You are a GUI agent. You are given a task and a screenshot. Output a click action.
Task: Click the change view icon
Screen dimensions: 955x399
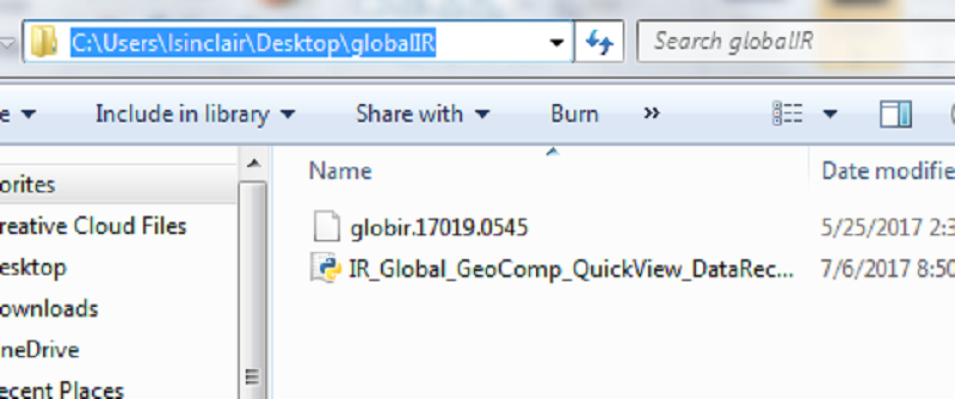point(788,114)
